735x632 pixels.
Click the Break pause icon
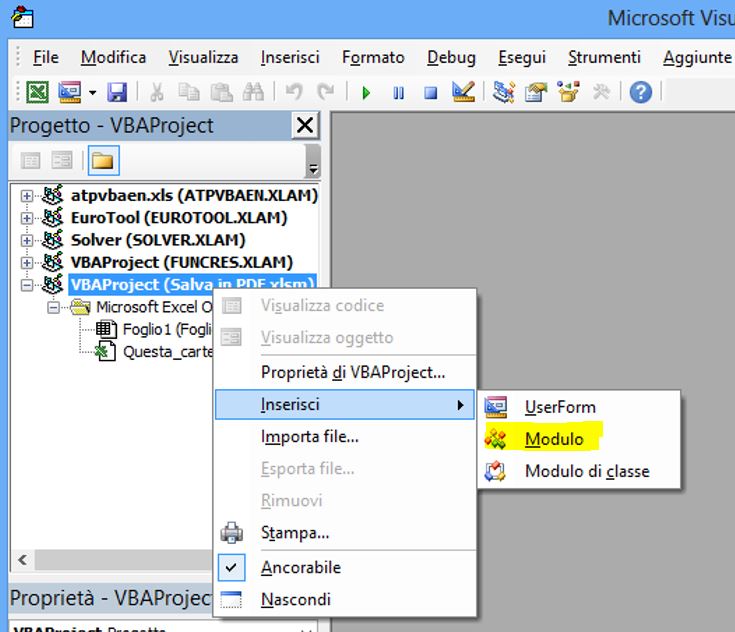tap(398, 92)
